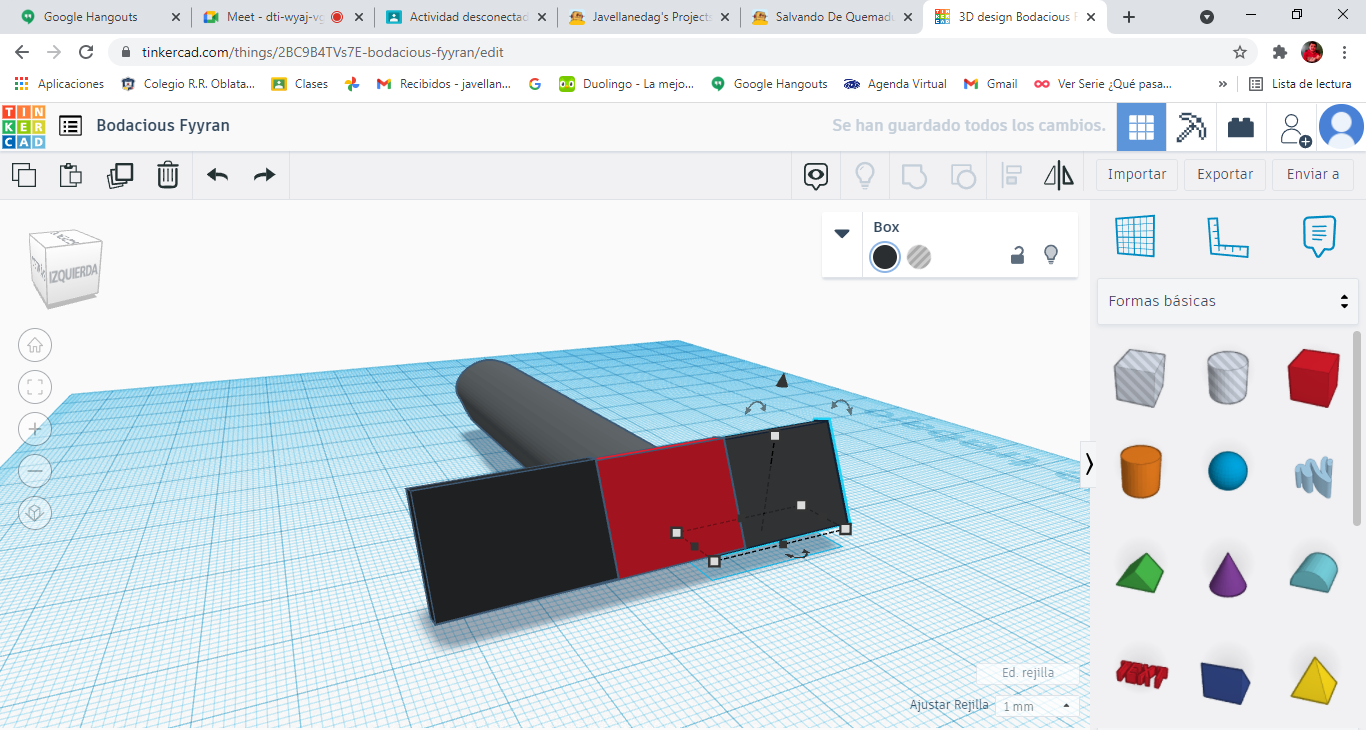Viewport: 1366px width, 730px height.
Task: Click the Enviar a button
Action: pyautogui.click(x=1313, y=174)
